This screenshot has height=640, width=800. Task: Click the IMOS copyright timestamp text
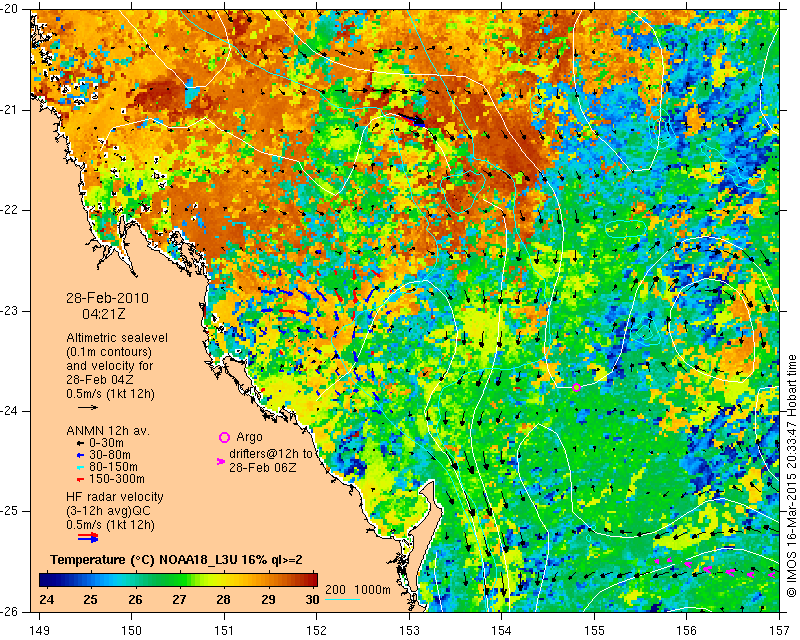(x=791, y=478)
